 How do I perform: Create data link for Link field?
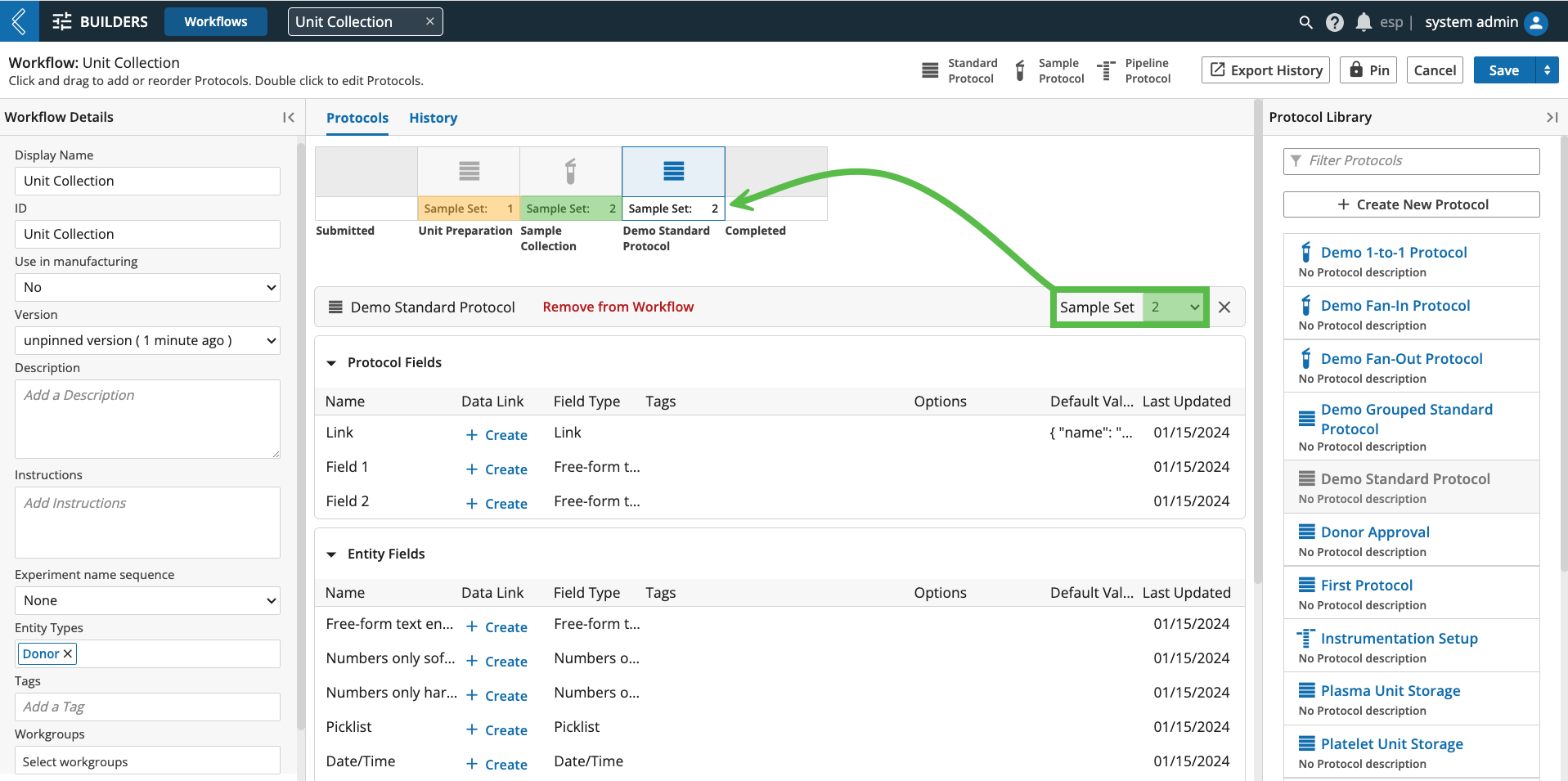pyautogui.click(x=496, y=435)
